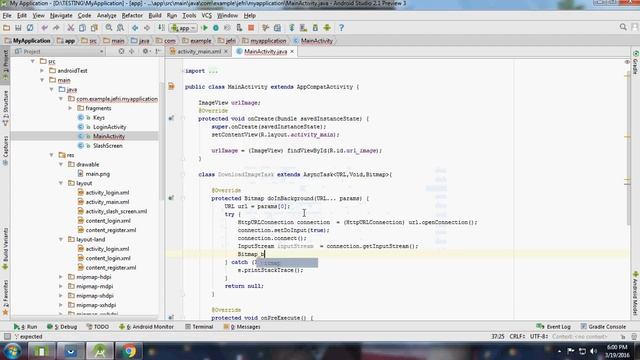Screen dimensions: 640x360
Task: Navigate Forward with the right arrow icon
Action: coord(147,28)
